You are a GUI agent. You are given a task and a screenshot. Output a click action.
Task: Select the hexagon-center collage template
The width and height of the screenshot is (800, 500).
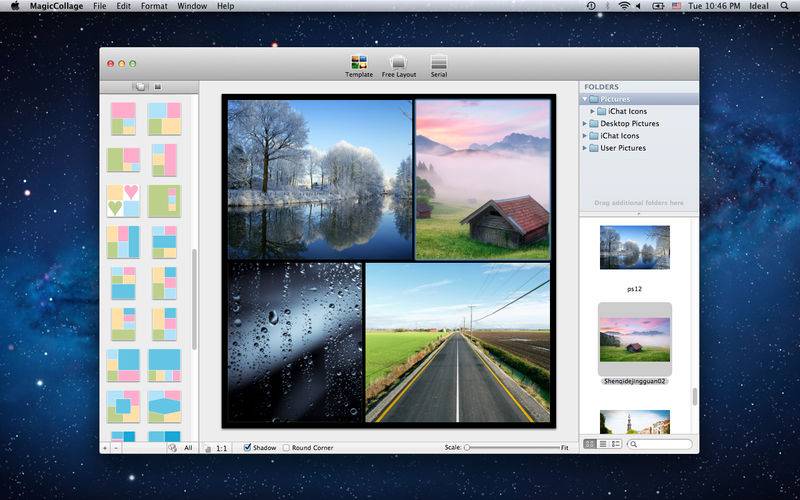click(x=164, y=406)
